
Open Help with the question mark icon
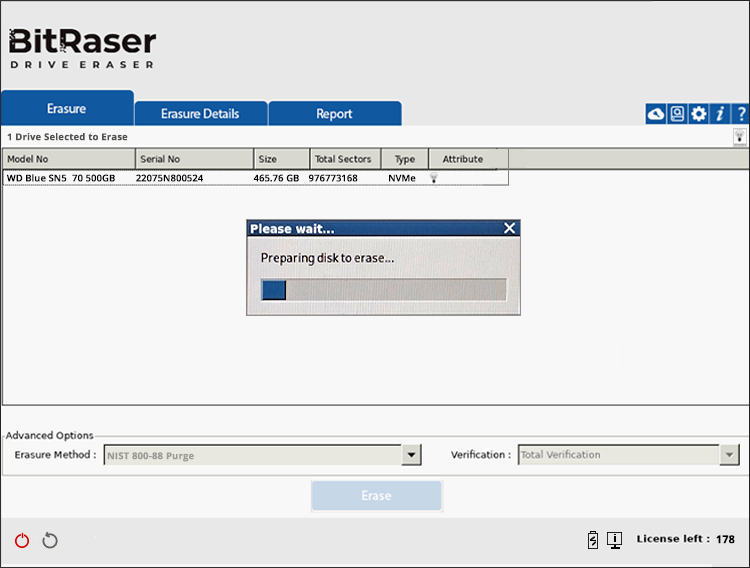(x=741, y=114)
